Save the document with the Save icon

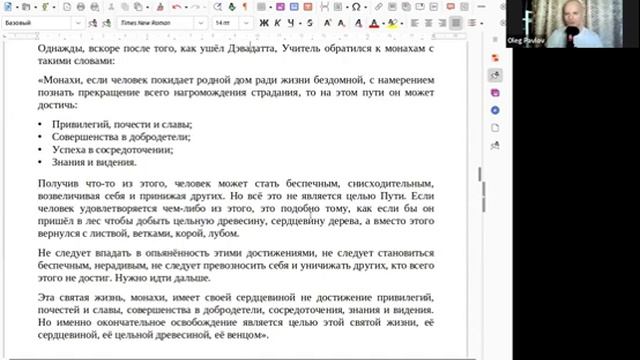coord(46,7)
